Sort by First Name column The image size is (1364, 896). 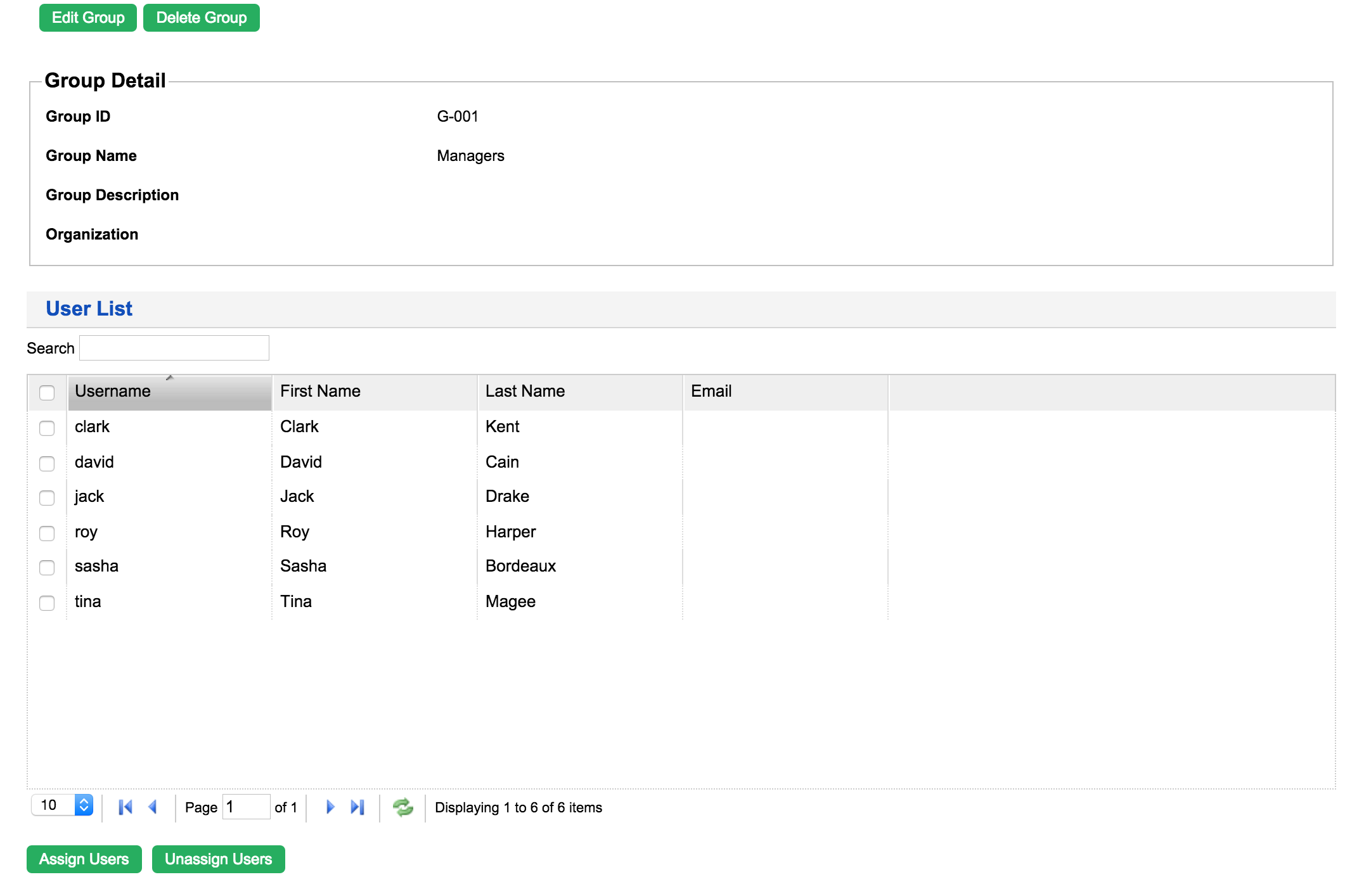click(320, 392)
